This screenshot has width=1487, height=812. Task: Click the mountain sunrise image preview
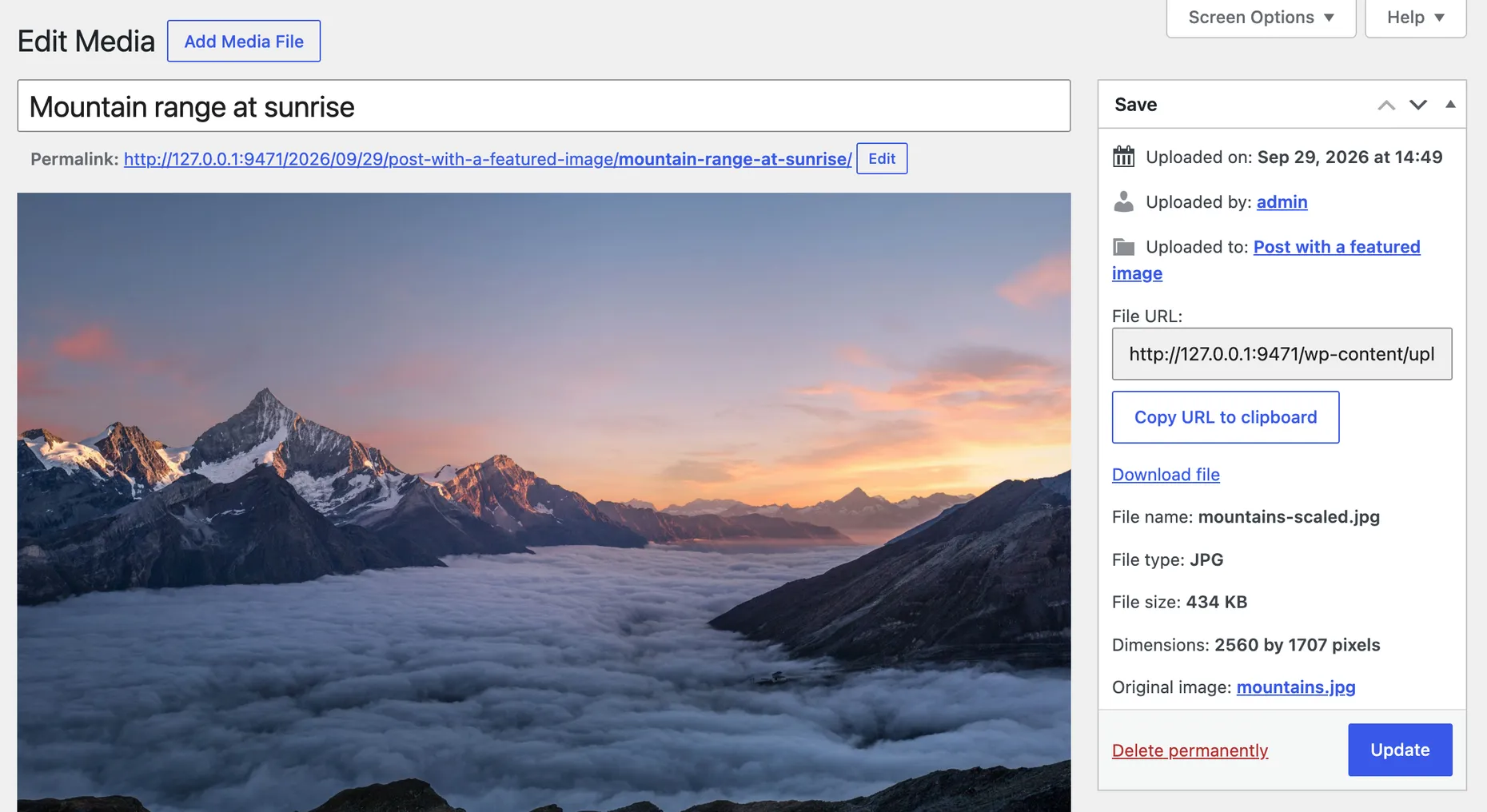(544, 502)
